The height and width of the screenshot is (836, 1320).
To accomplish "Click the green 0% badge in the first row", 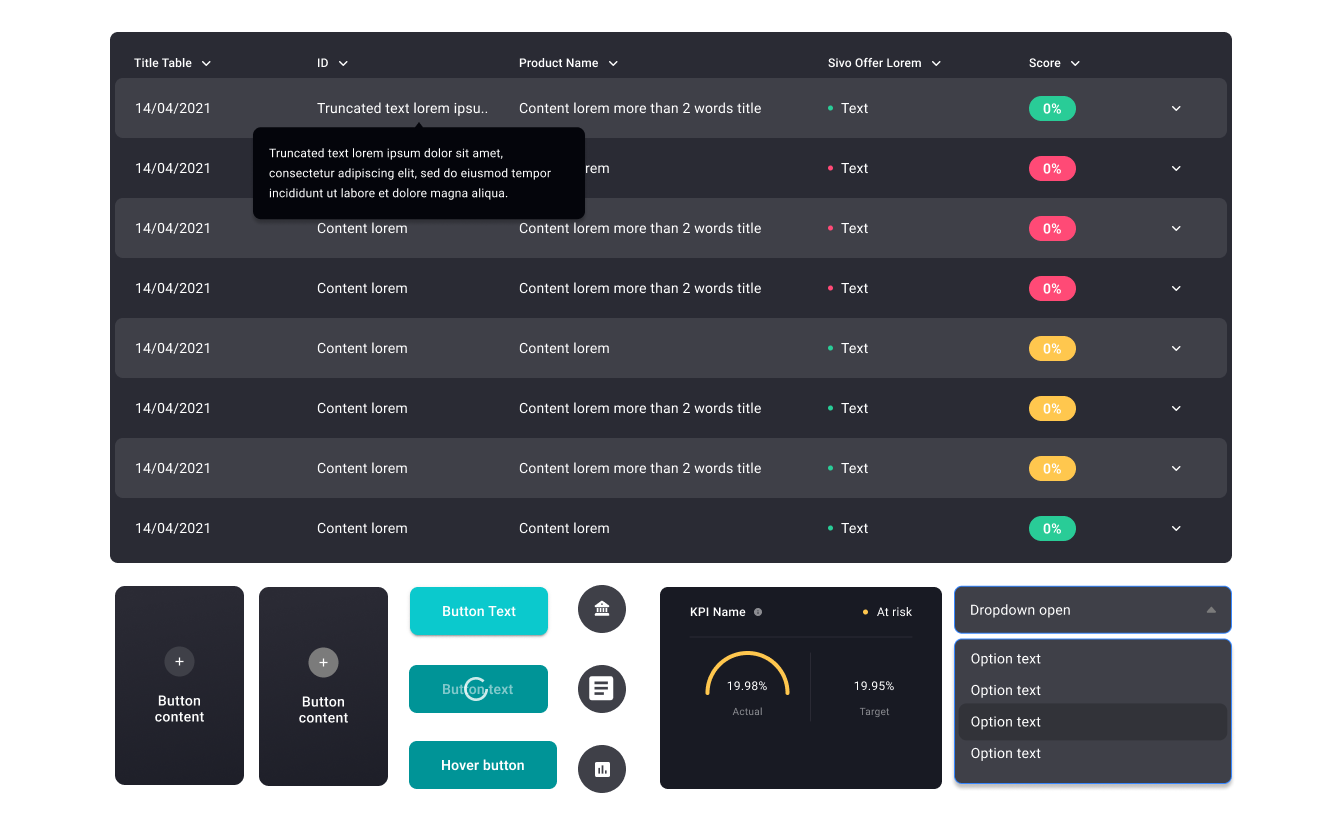I will tap(1052, 108).
